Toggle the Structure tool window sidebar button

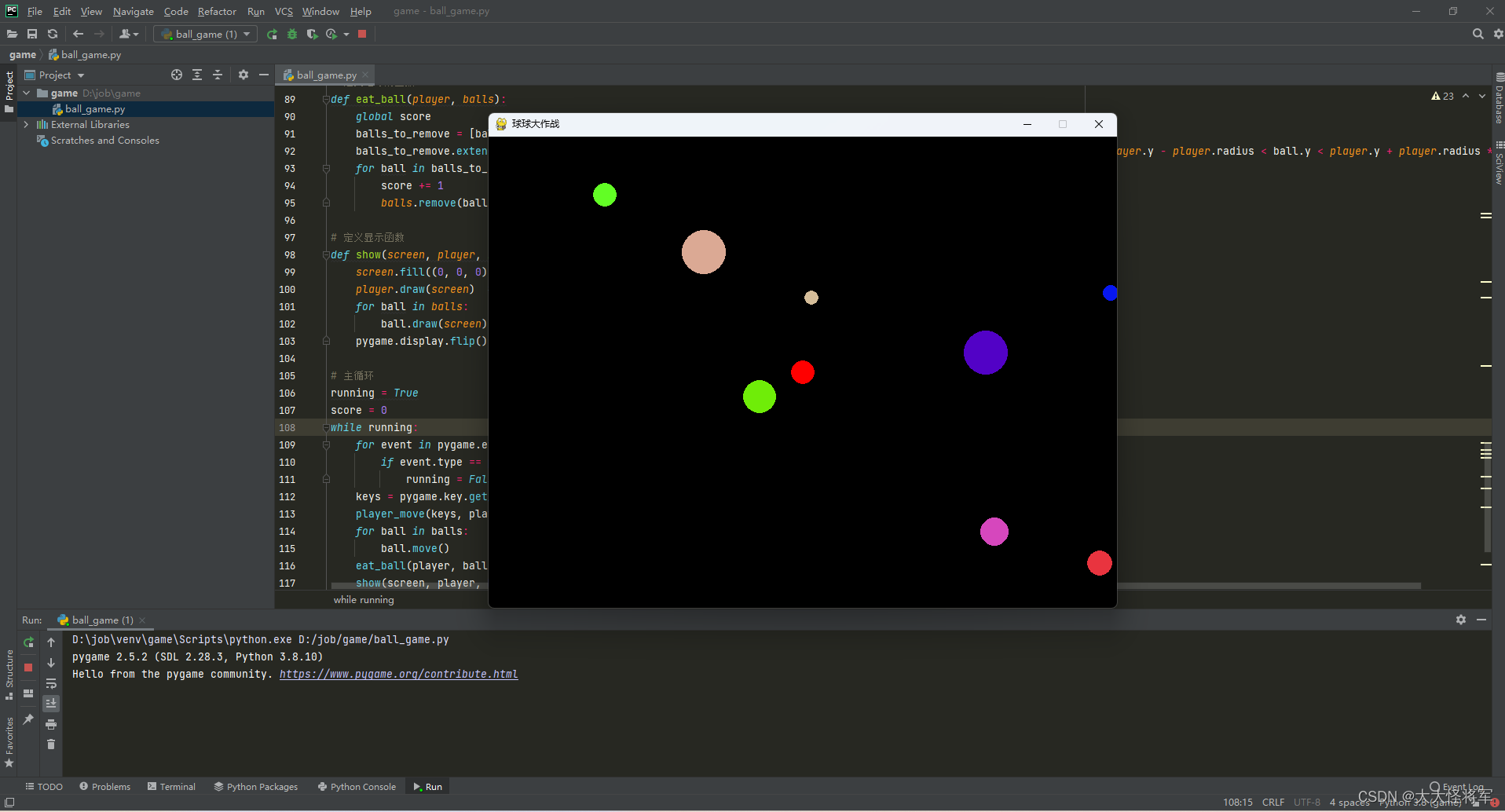coord(9,675)
